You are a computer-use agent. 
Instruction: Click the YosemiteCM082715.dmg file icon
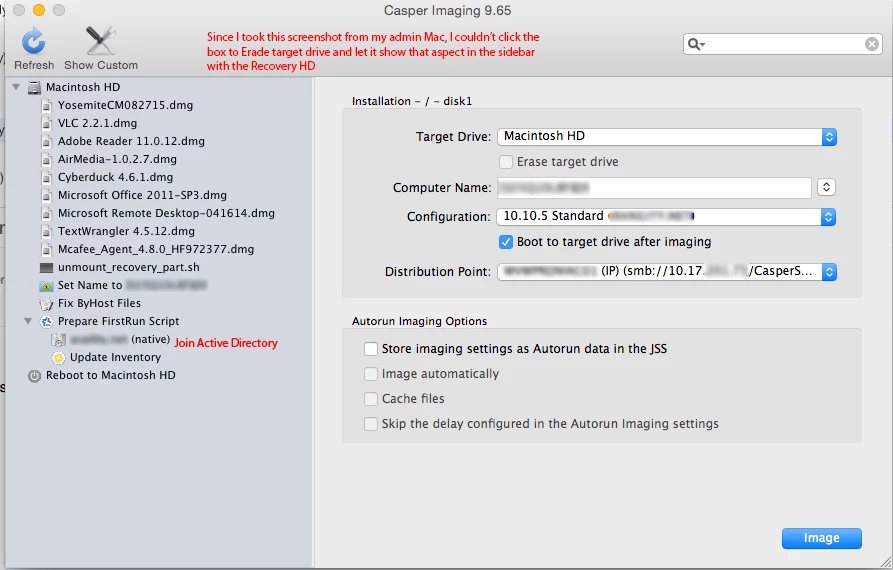[x=47, y=105]
